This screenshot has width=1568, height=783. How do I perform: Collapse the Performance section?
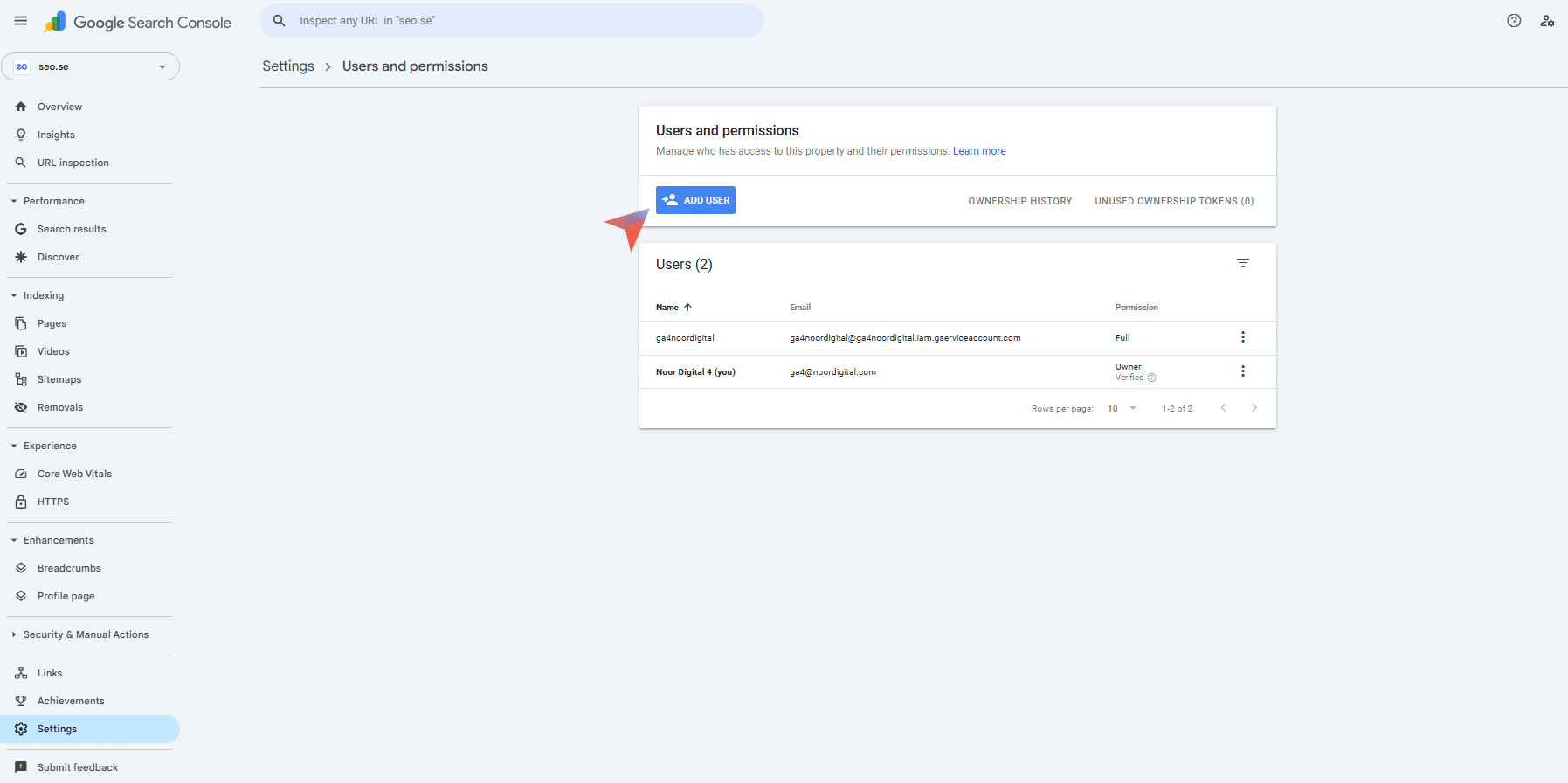[x=14, y=201]
